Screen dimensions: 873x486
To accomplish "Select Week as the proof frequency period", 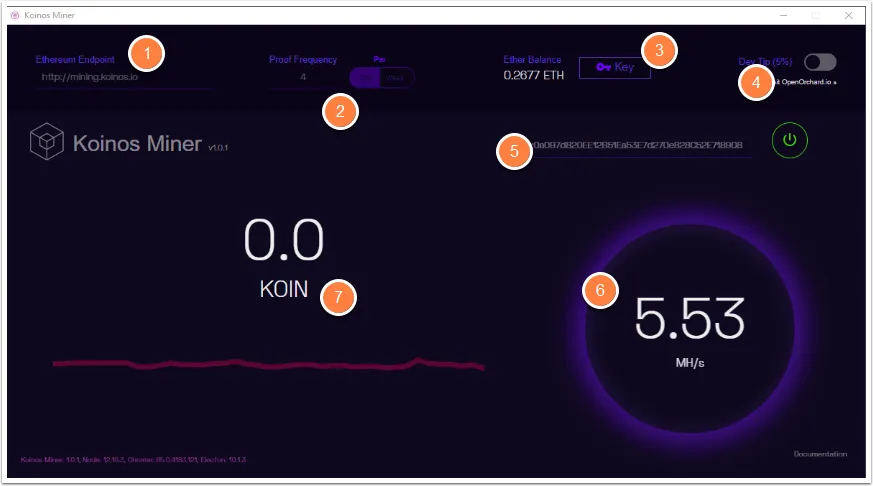I will 396,77.
